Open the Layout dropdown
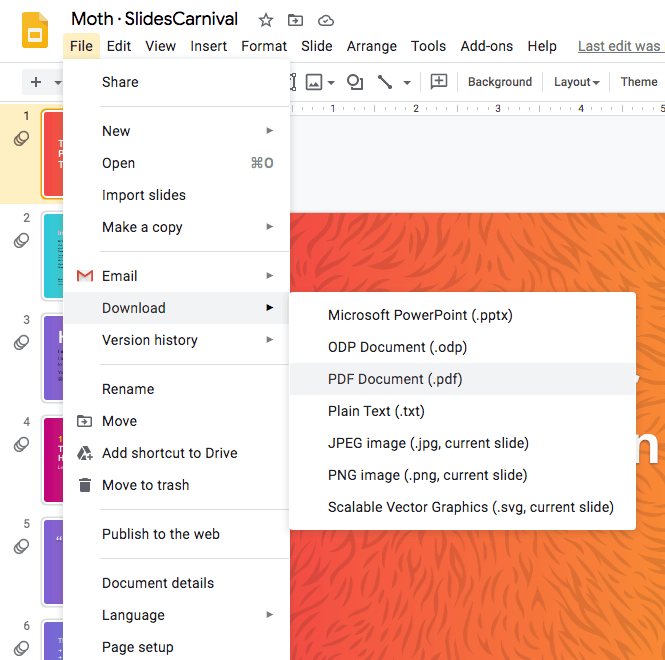This screenshot has width=665, height=660. click(576, 82)
